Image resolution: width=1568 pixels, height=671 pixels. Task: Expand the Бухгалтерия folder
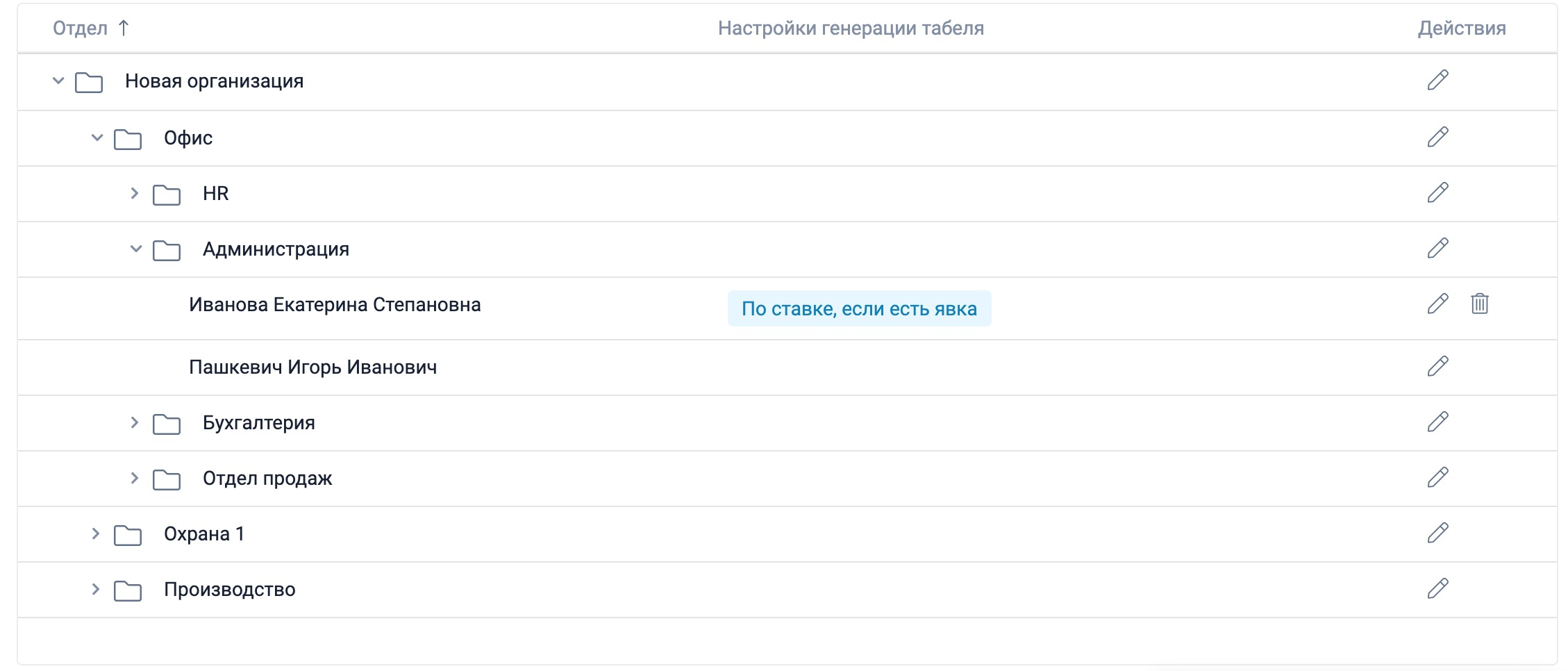click(x=135, y=422)
